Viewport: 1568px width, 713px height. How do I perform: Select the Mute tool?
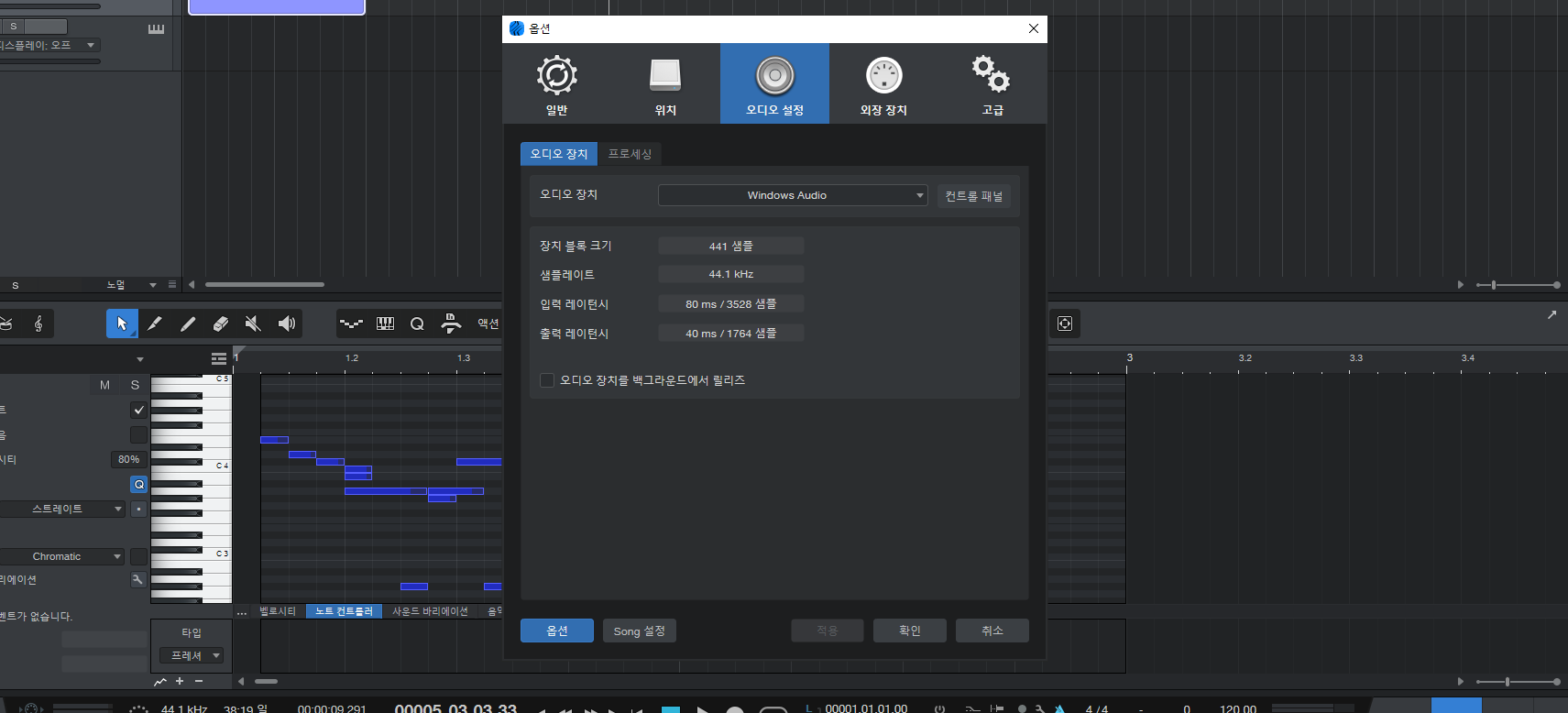pyautogui.click(x=253, y=324)
